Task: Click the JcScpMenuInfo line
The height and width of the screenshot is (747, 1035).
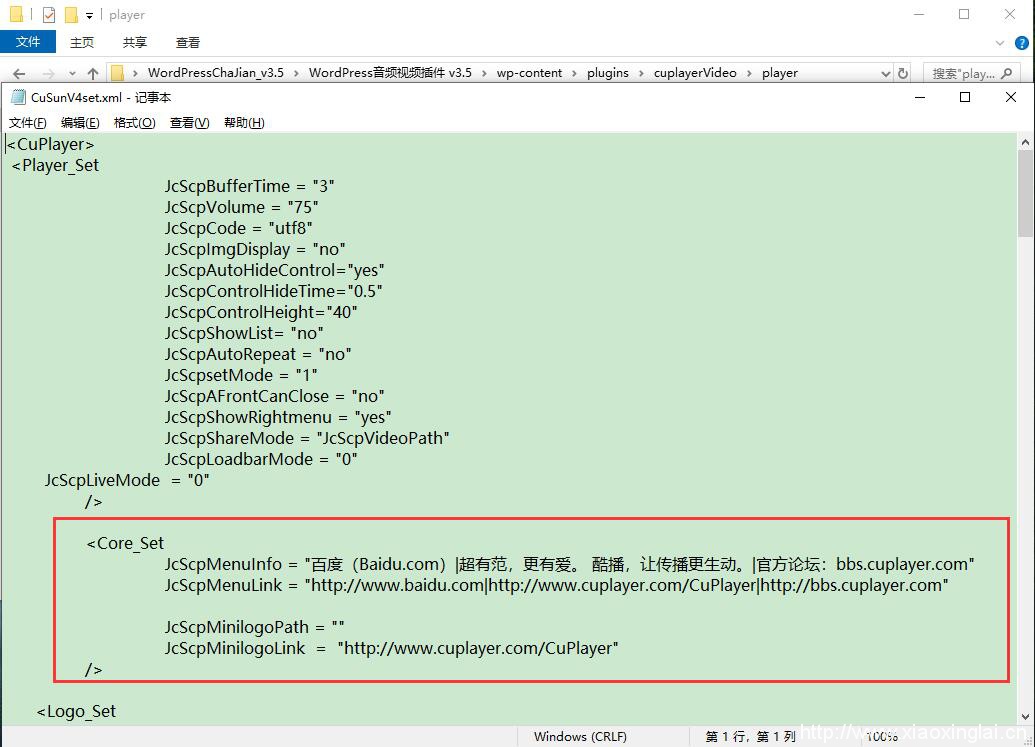Action: pos(570,564)
